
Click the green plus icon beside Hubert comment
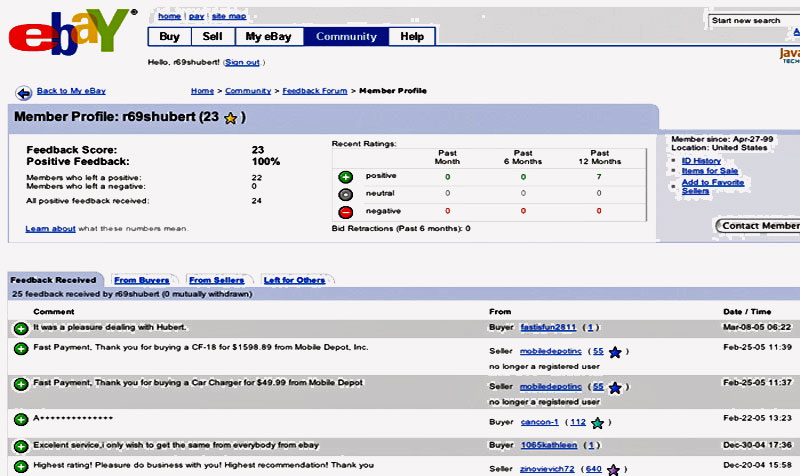pyautogui.click(x=20, y=328)
